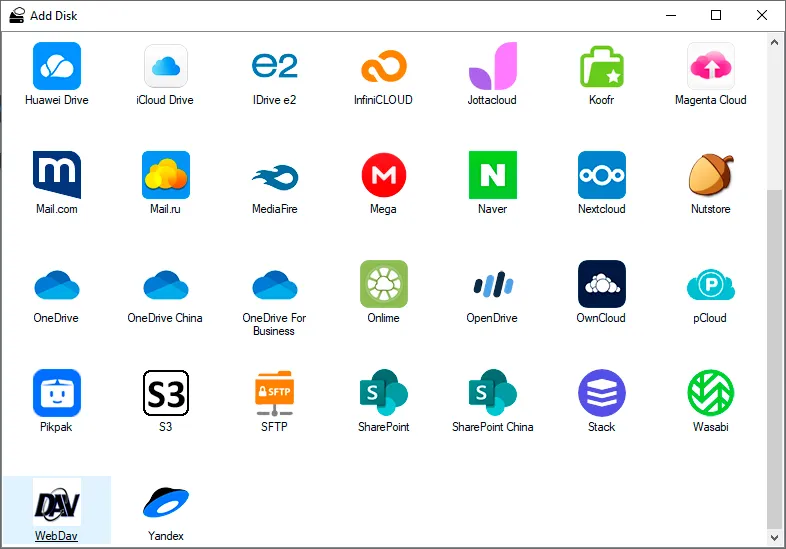Choose the S3 storage icon

coord(165,393)
